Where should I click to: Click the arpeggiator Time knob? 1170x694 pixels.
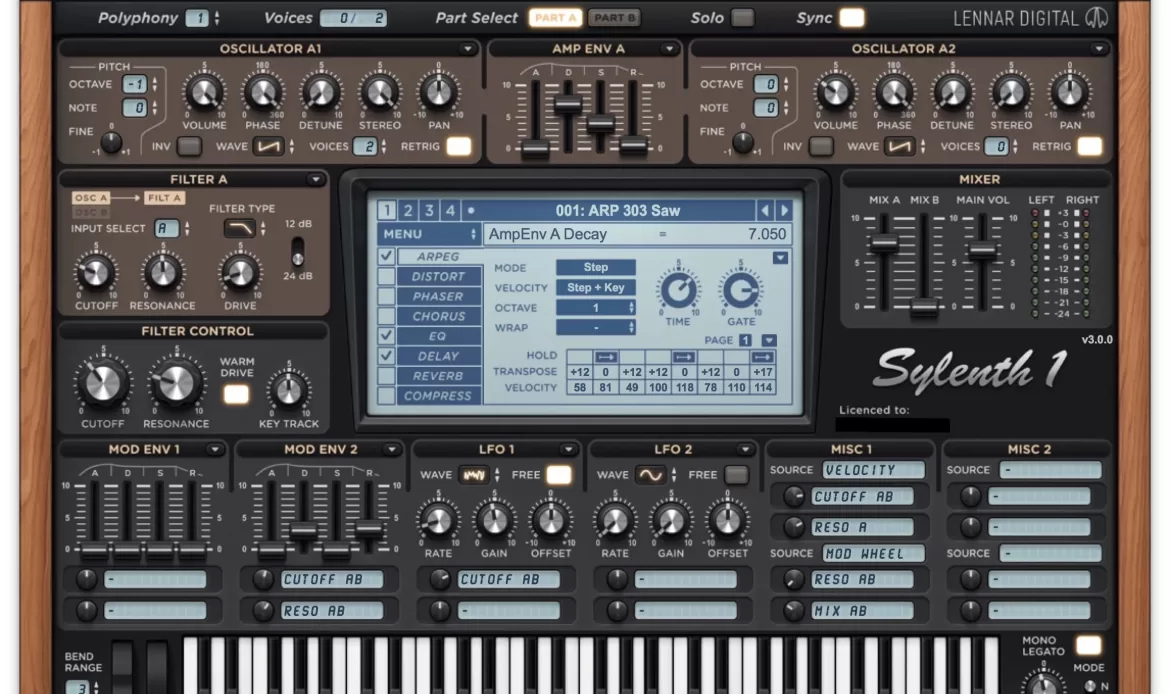[x=678, y=290]
